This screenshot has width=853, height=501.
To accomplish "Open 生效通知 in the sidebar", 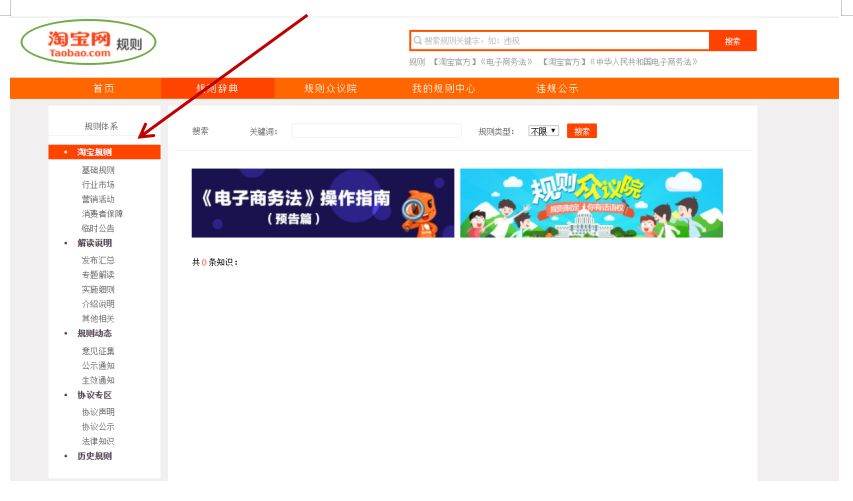I will [x=98, y=380].
